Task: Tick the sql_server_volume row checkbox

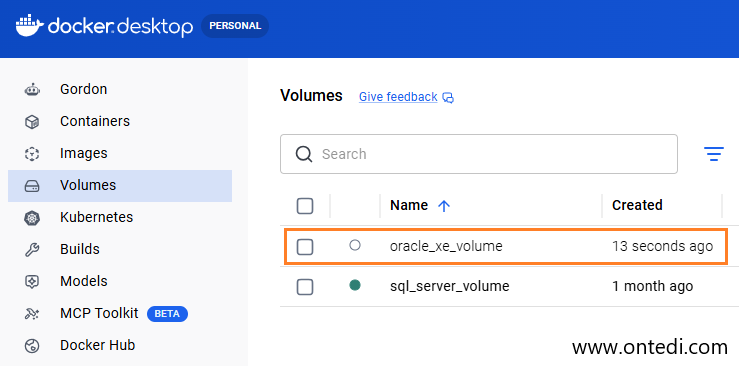Action: (x=305, y=286)
